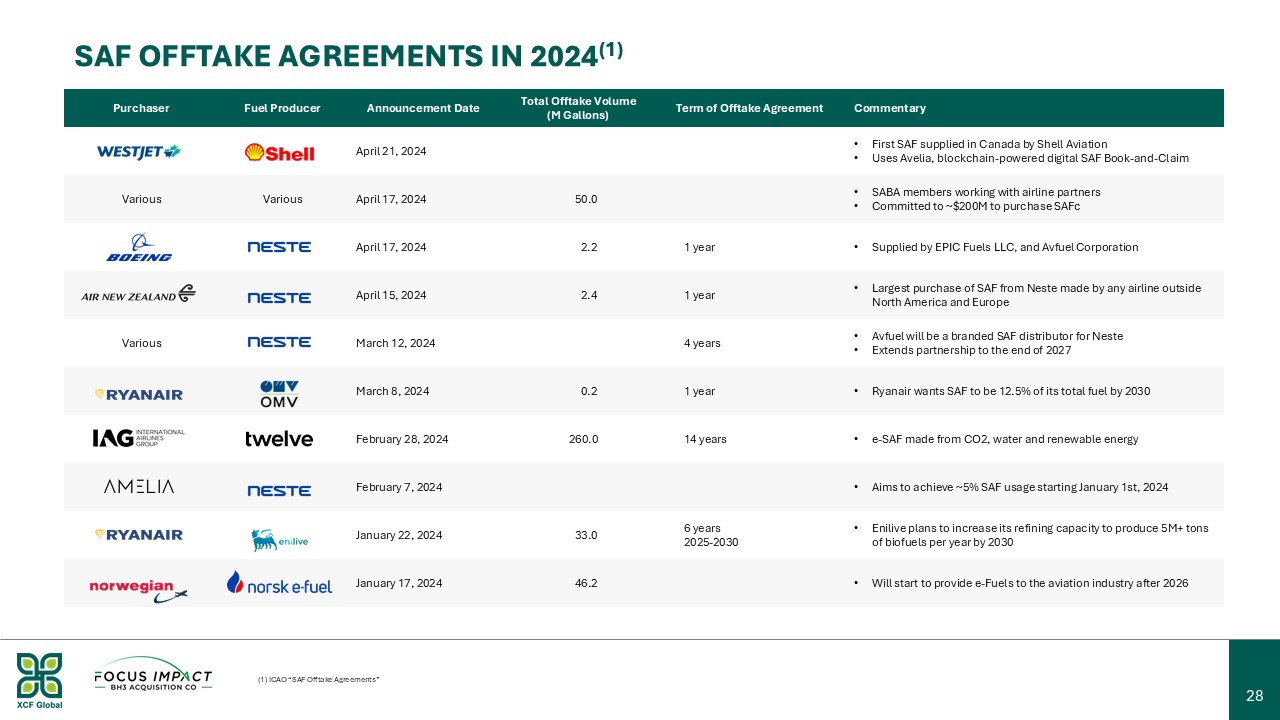The image size is (1280, 720).
Task: Click the 14 years term cell
Action: [x=705, y=439]
